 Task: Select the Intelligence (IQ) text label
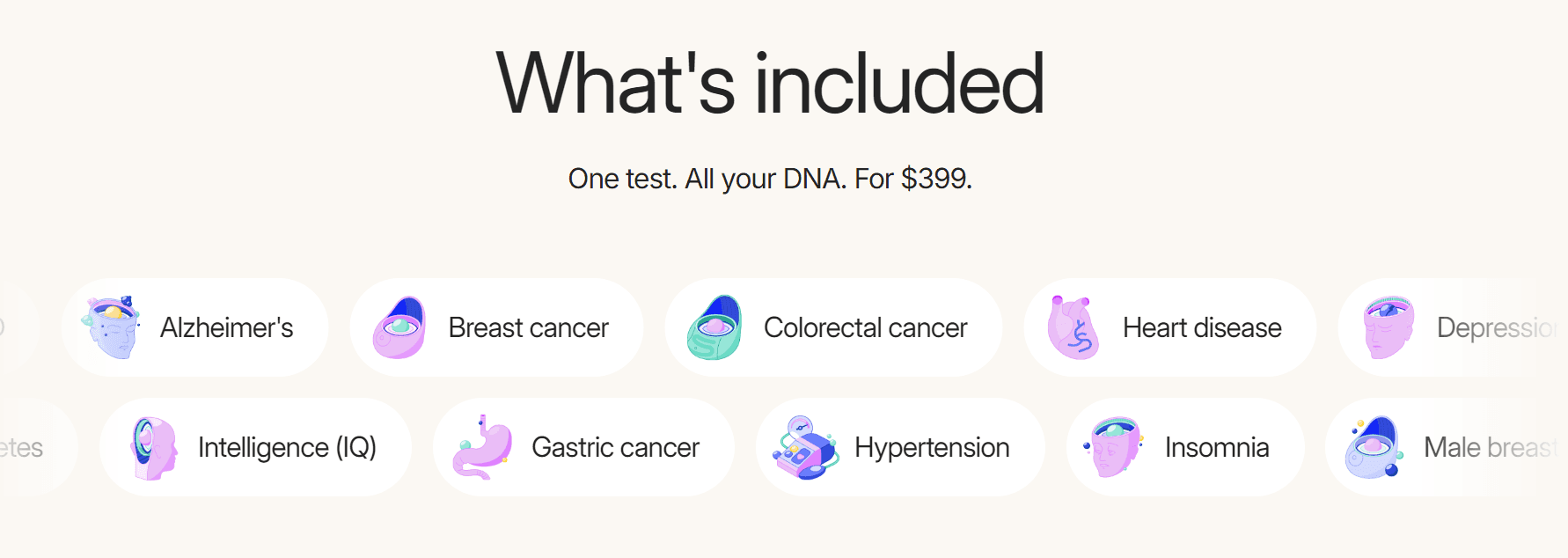click(287, 447)
